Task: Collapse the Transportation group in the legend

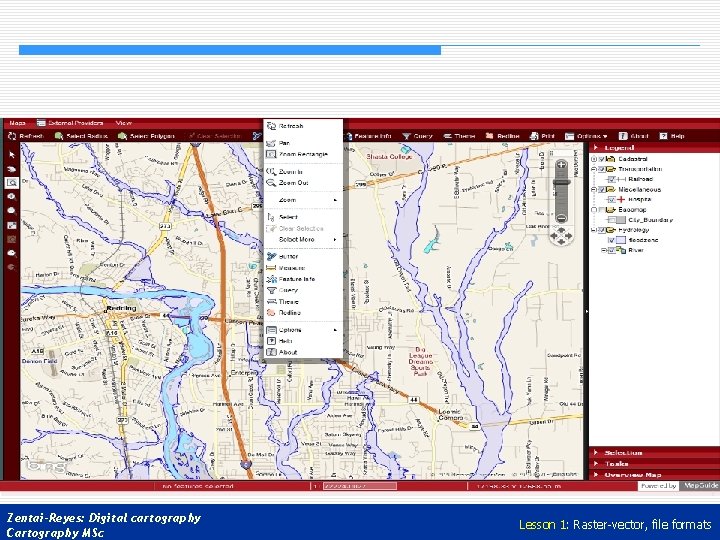Action: [594, 169]
